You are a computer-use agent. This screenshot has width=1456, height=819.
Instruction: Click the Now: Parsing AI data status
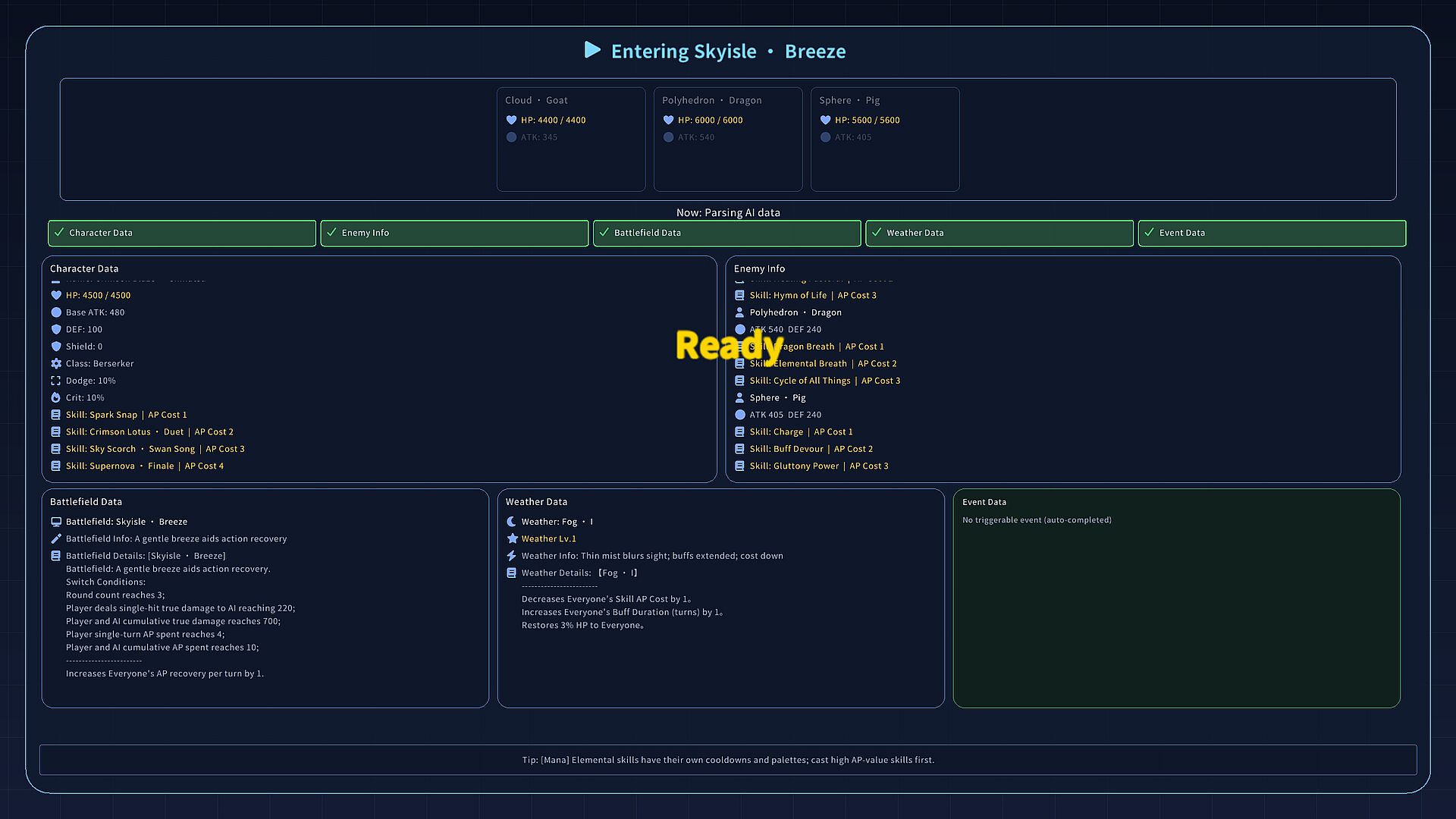728,212
